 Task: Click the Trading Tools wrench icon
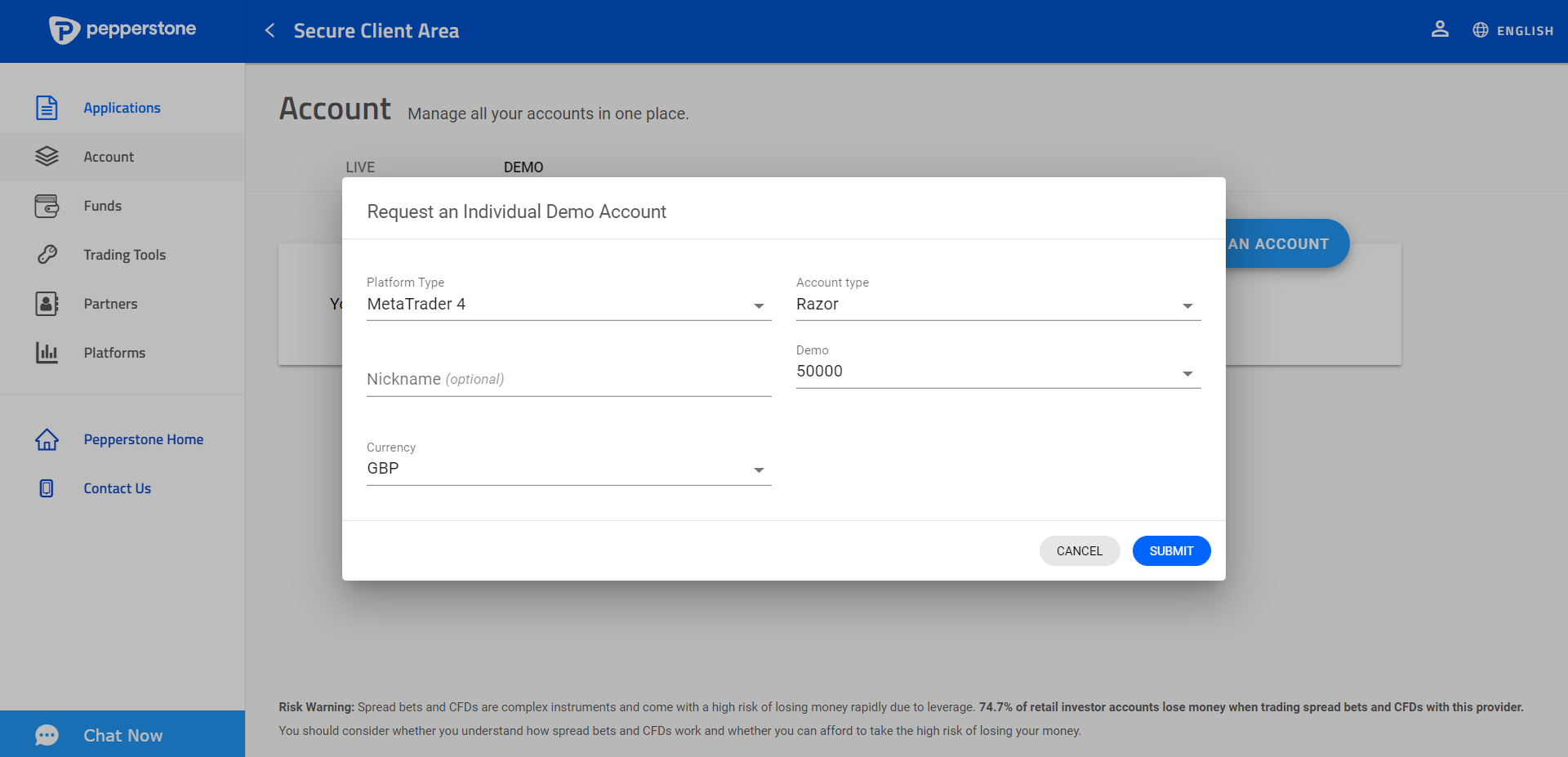point(47,255)
